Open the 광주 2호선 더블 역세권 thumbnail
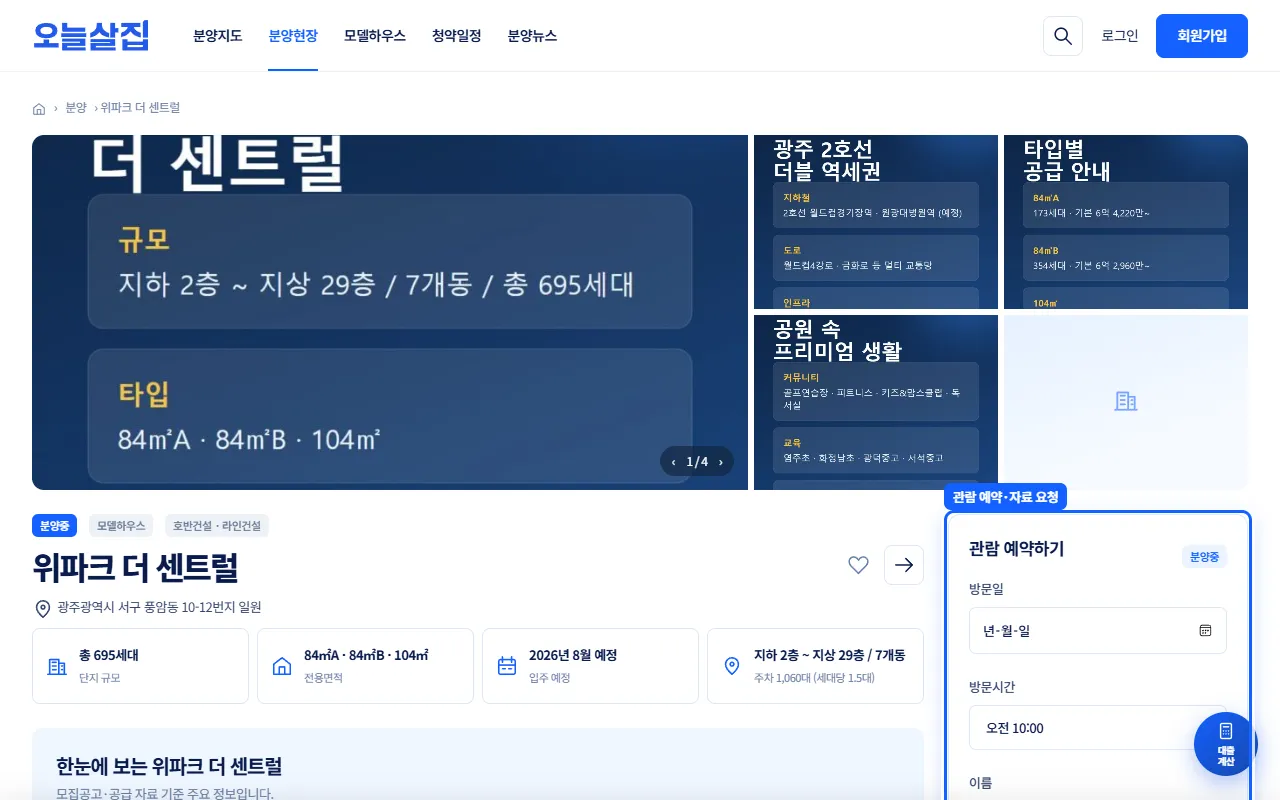 coord(876,222)
